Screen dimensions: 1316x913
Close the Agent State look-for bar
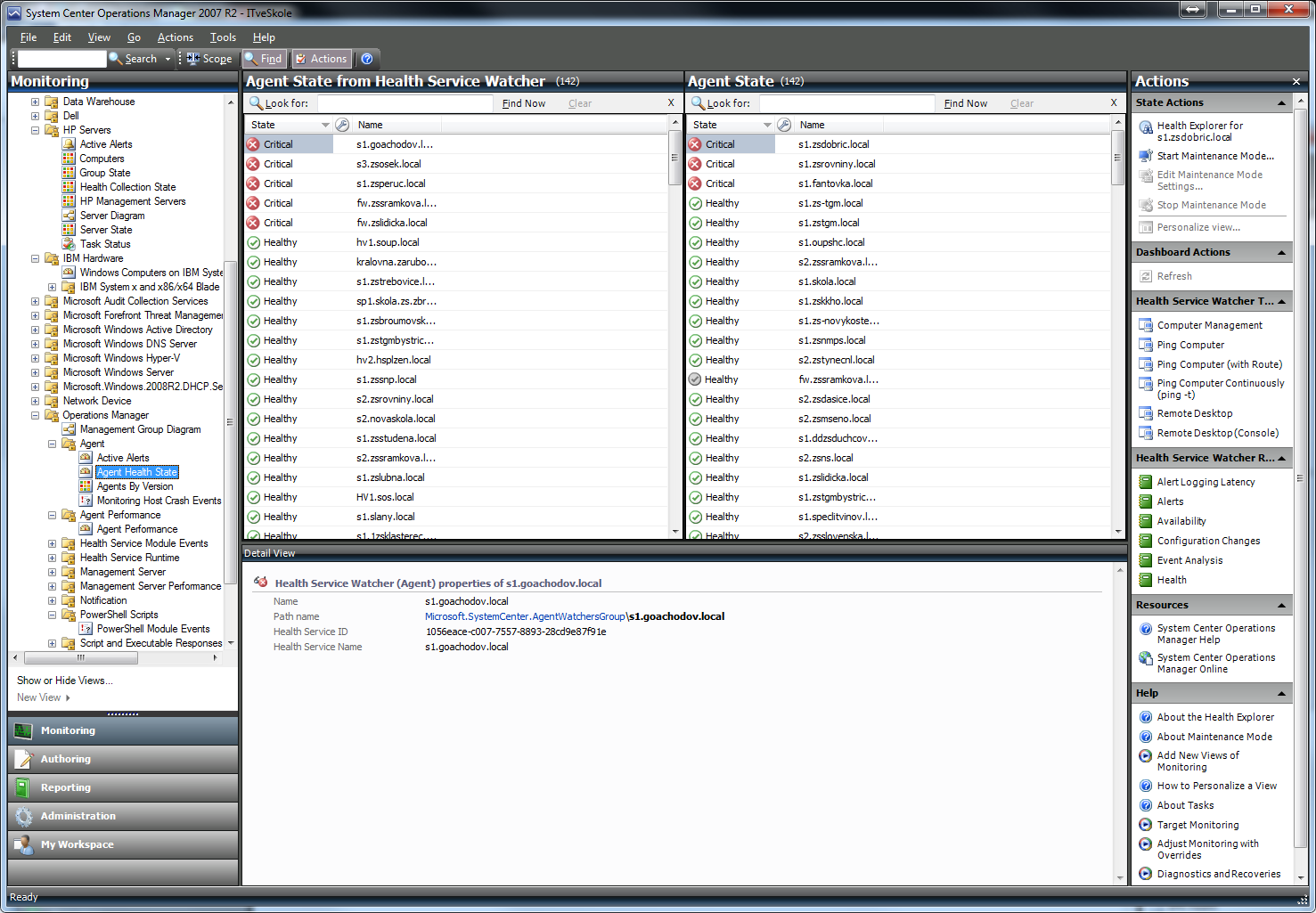[x=1114, y=103]
